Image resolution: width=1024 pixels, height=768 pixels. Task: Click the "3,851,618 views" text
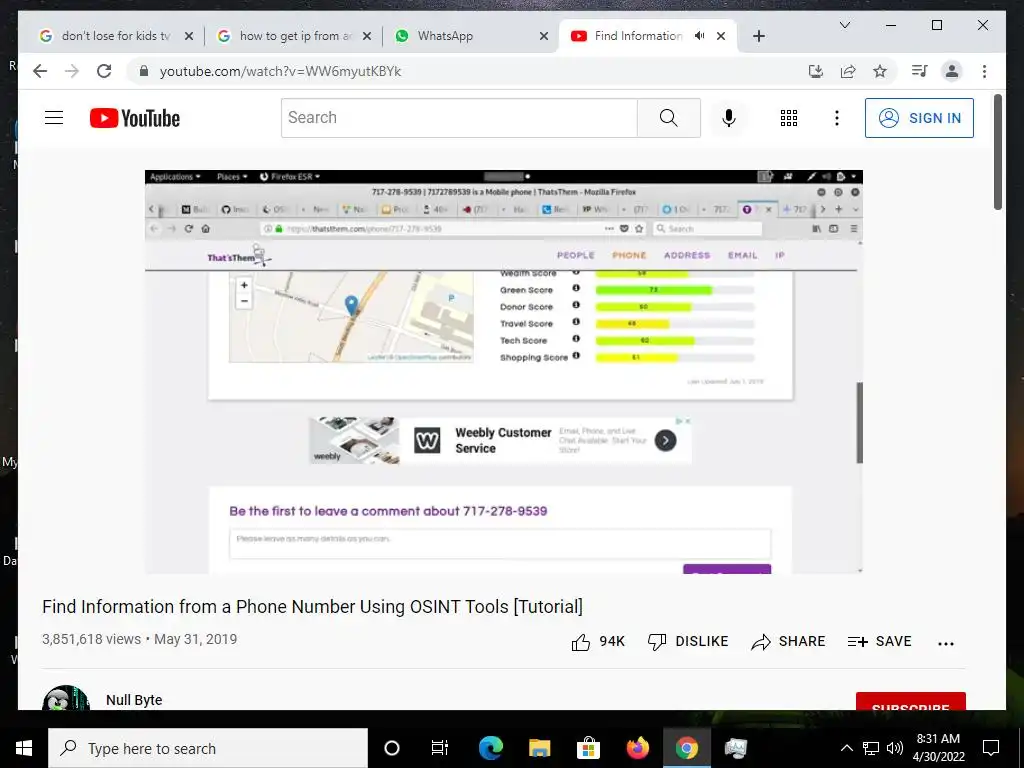pos(91,639)
